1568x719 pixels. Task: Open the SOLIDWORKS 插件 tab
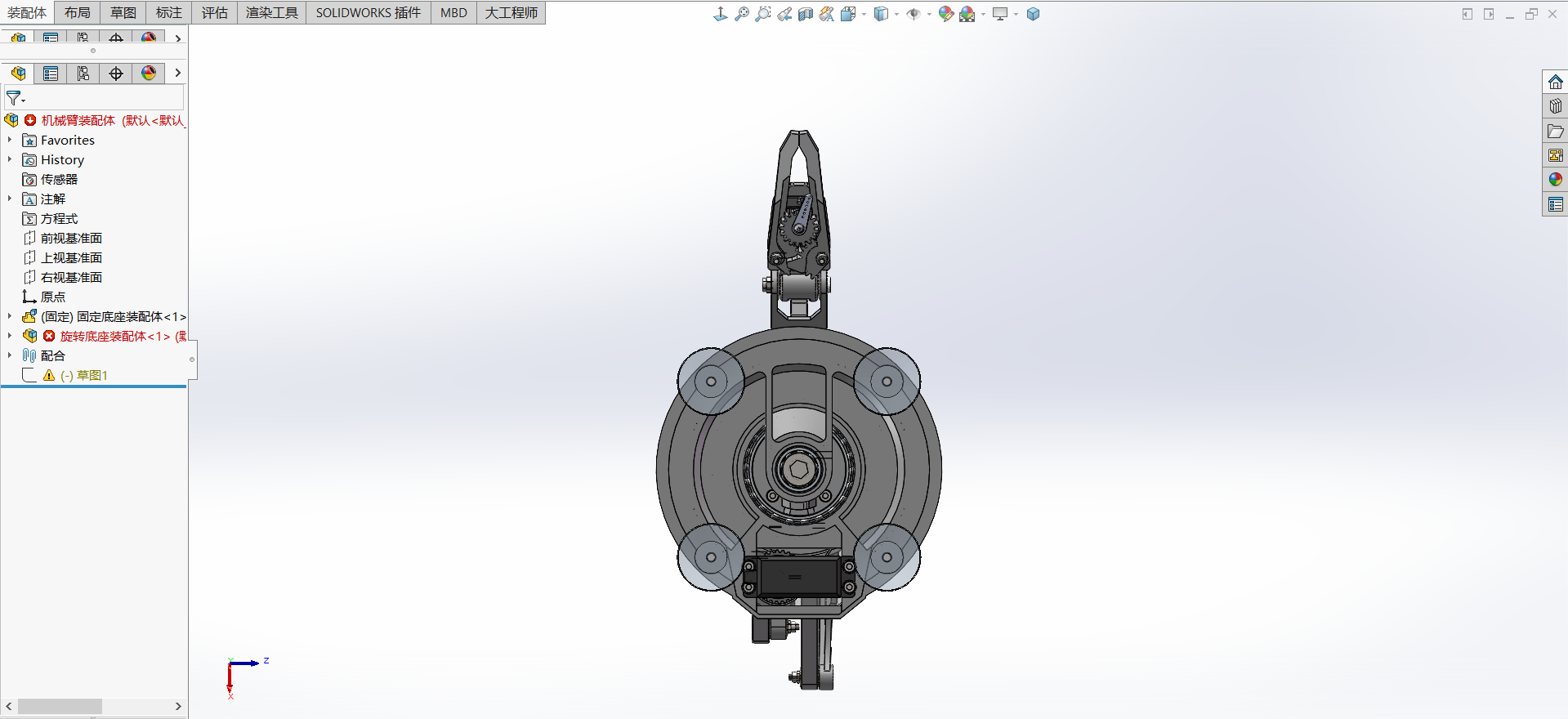coord(369,12)
